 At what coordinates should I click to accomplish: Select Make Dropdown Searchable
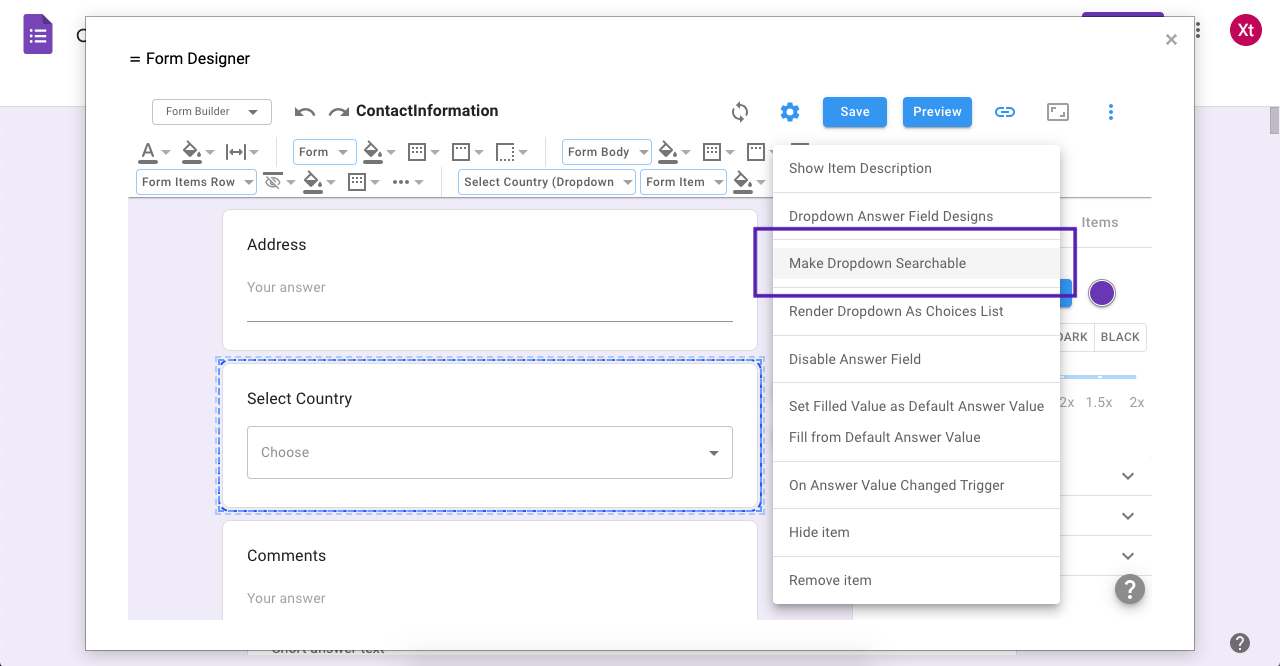(916, 264)
